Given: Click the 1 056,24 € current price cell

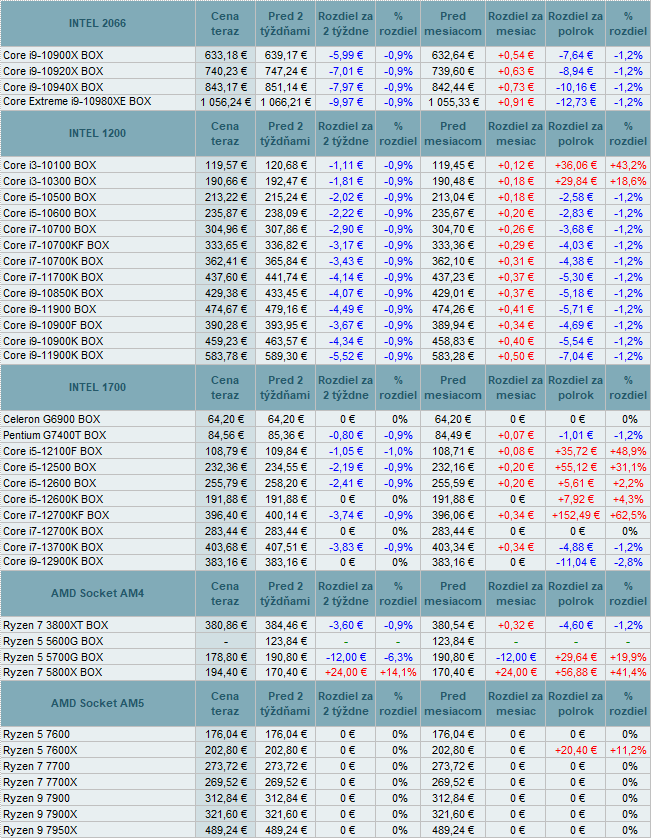Looking at the screenshot, I should 225,102.
